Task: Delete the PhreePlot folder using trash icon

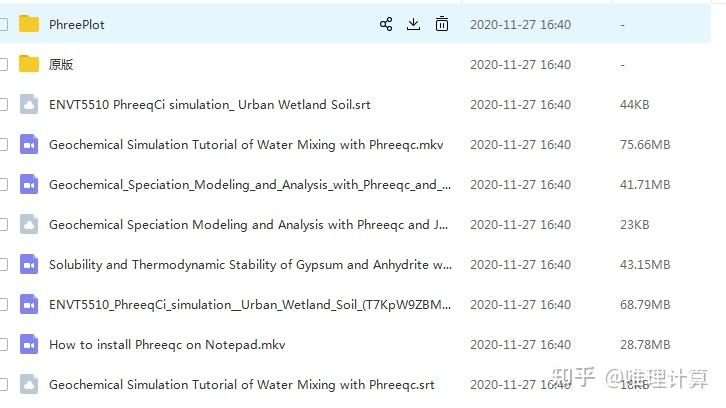Action: point(441,24)
